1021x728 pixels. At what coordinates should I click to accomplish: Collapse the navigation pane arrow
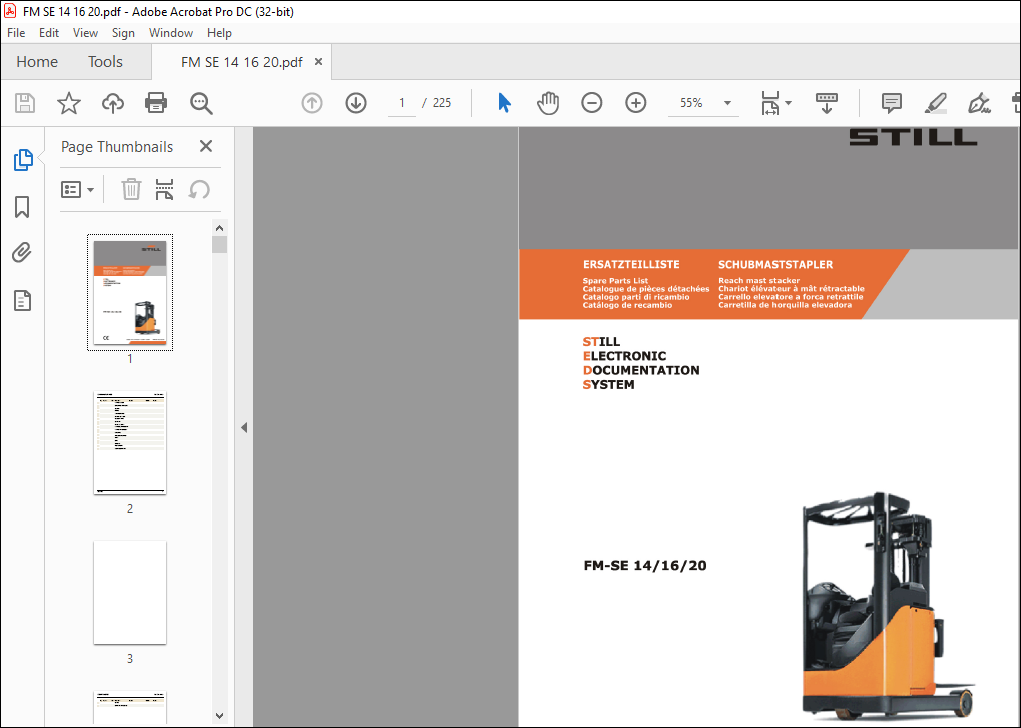point(244,428)
